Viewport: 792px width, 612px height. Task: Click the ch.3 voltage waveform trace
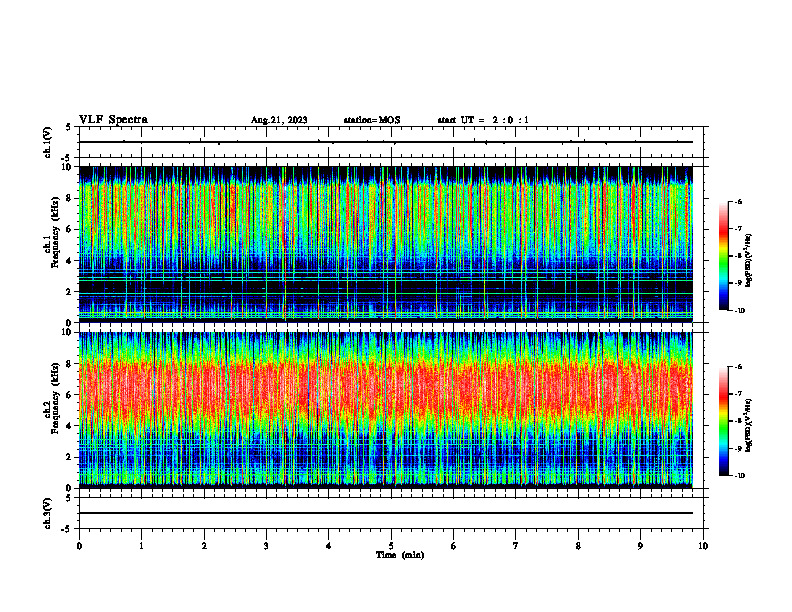pyautogui.click(x=385, y=513)
